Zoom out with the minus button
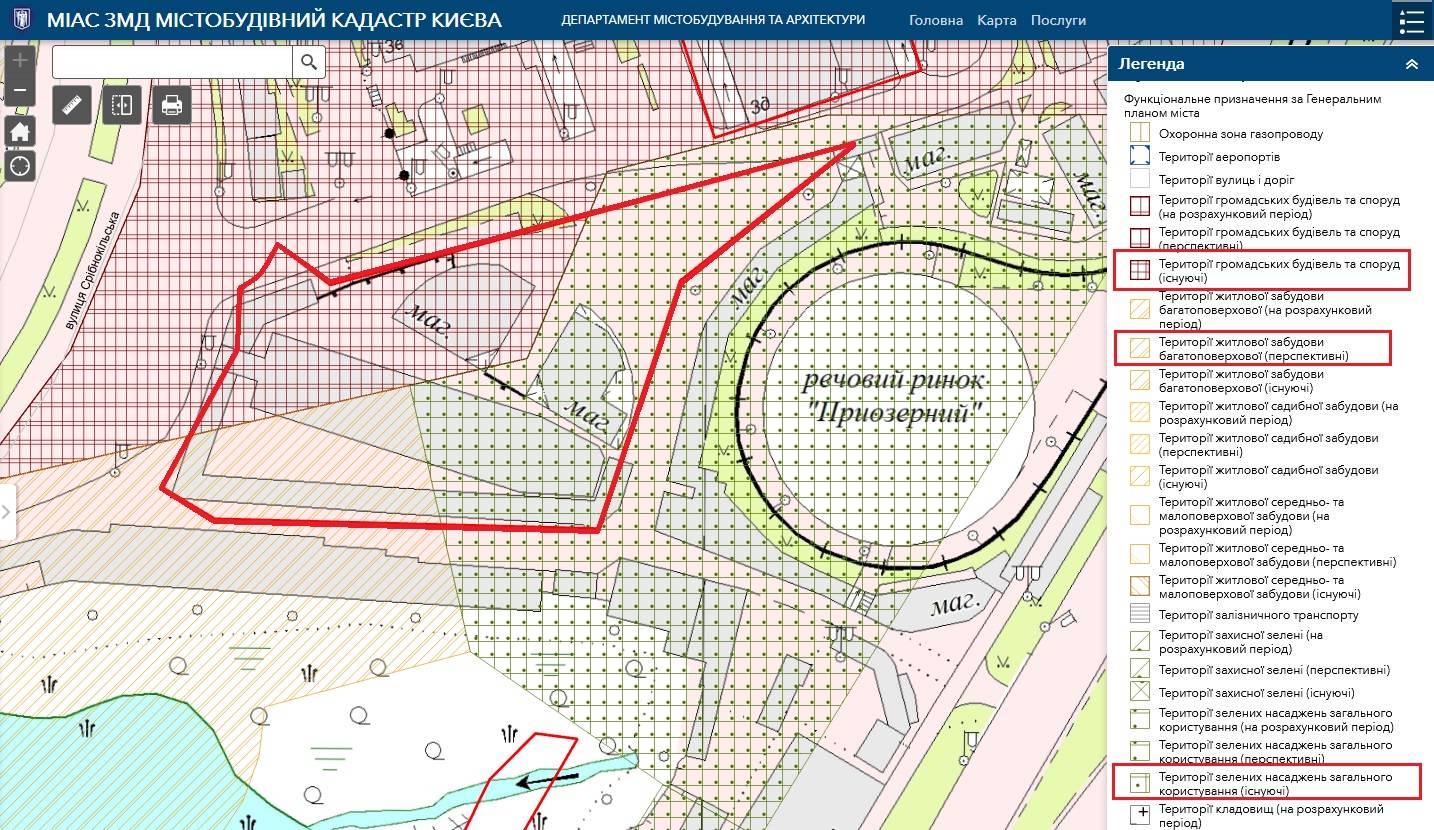 click(x=20, y=92)
